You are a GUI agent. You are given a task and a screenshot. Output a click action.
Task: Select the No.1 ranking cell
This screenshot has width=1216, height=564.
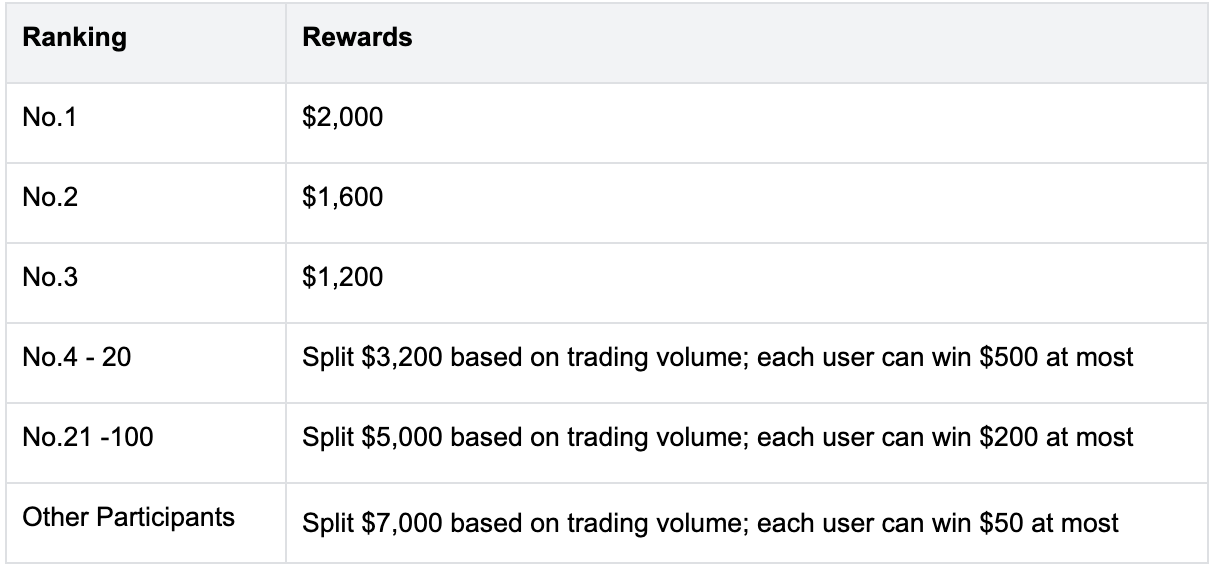pos(50,118)
